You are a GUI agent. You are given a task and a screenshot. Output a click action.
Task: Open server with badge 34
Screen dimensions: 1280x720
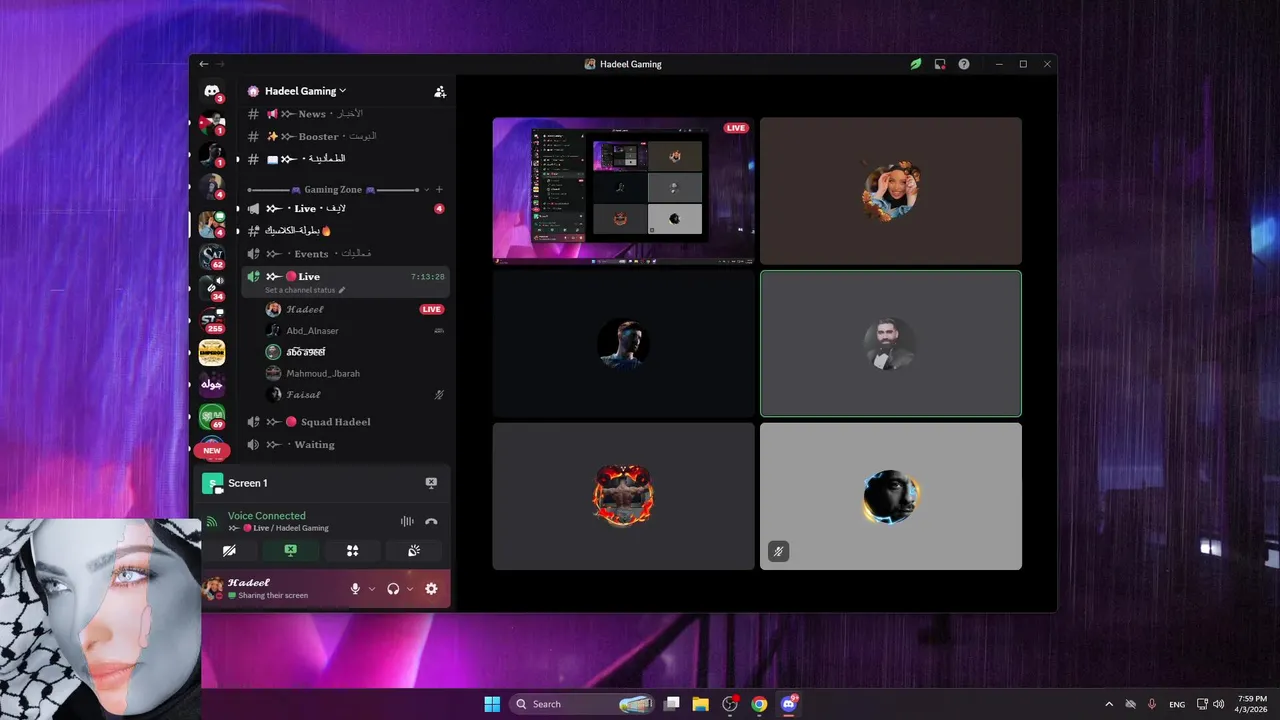pyautogui.click(x=212, y=289)
